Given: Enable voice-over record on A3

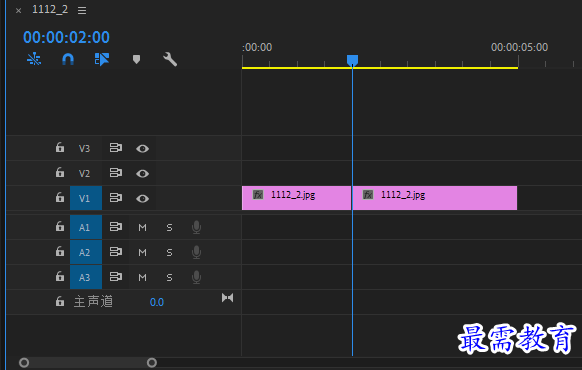Looking at the screenshot, I should (196, 277).
